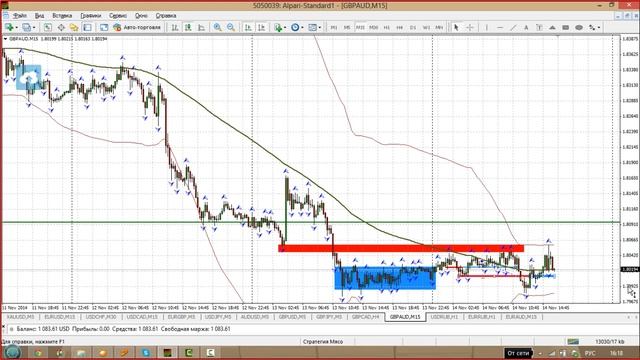Expand the Periods dropdown arrow
The width and height of the screenshot is (640, 360).
(x=302, y=27)
